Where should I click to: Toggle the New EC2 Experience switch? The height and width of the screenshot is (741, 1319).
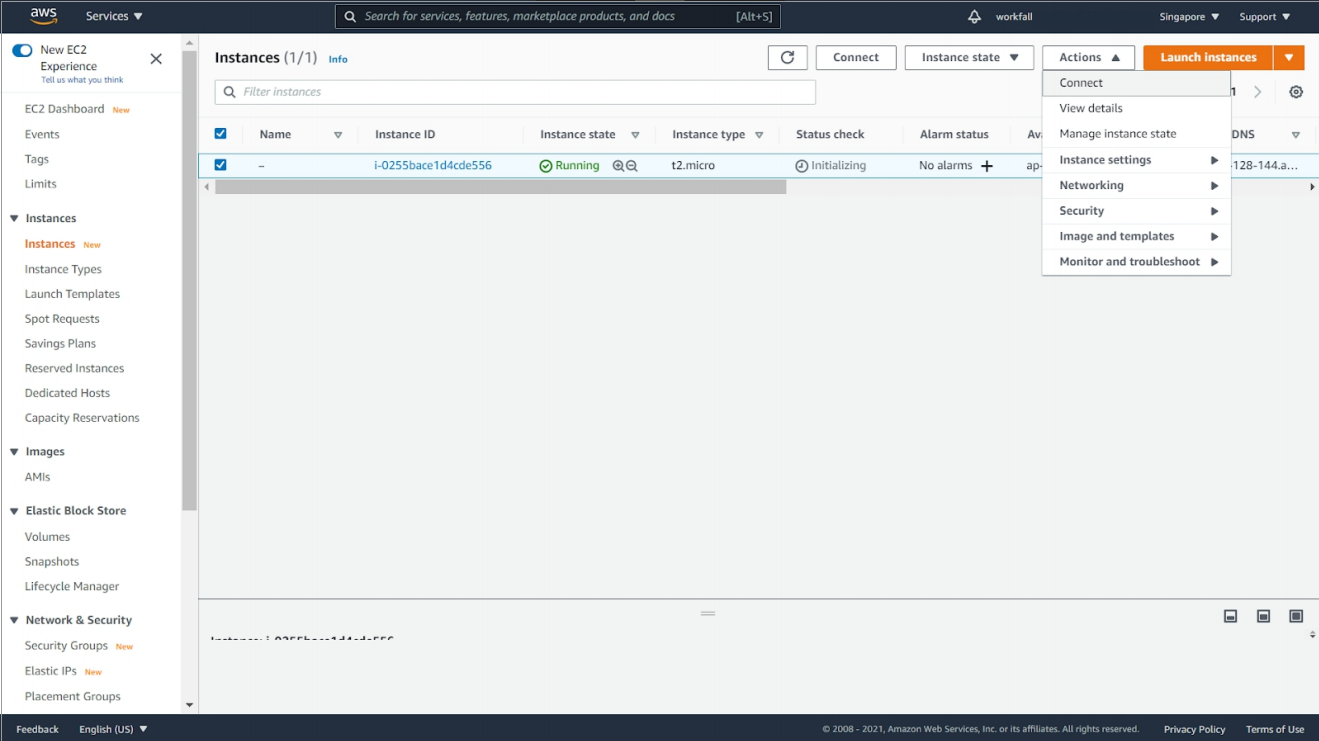[x=22, y=50]
